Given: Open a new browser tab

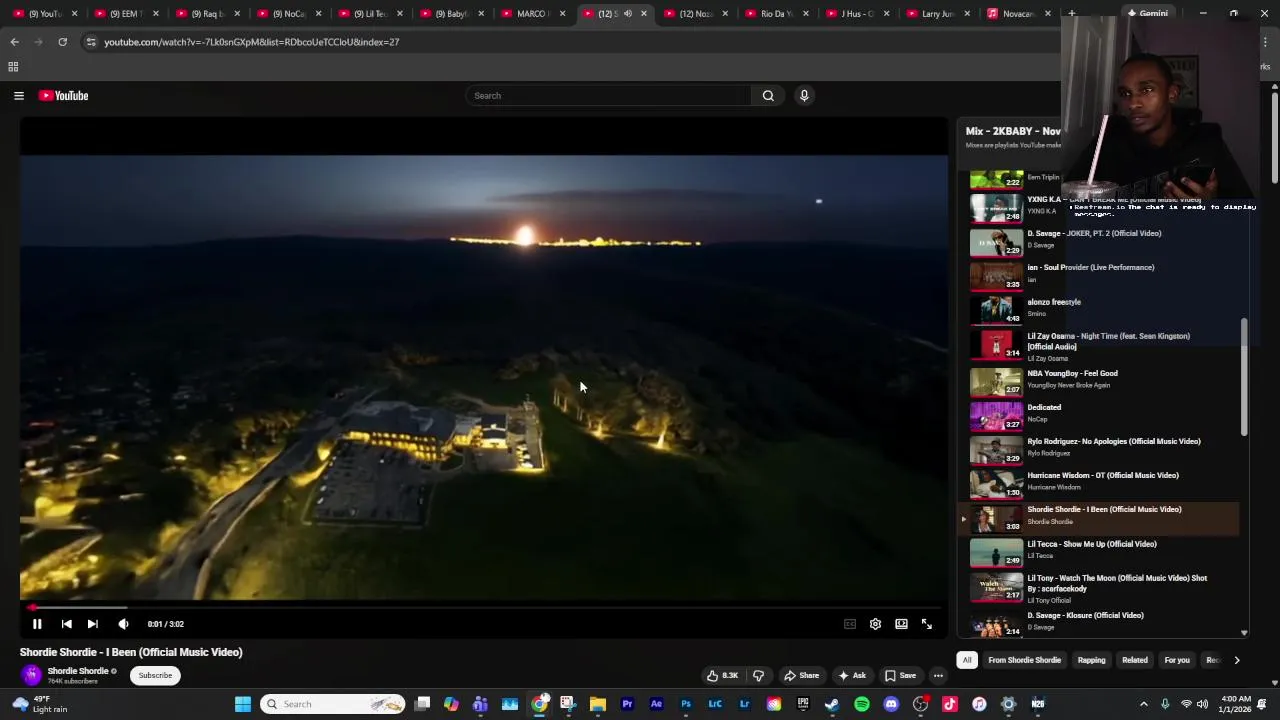Looking at the screenshot, I should coord(1071,14).
